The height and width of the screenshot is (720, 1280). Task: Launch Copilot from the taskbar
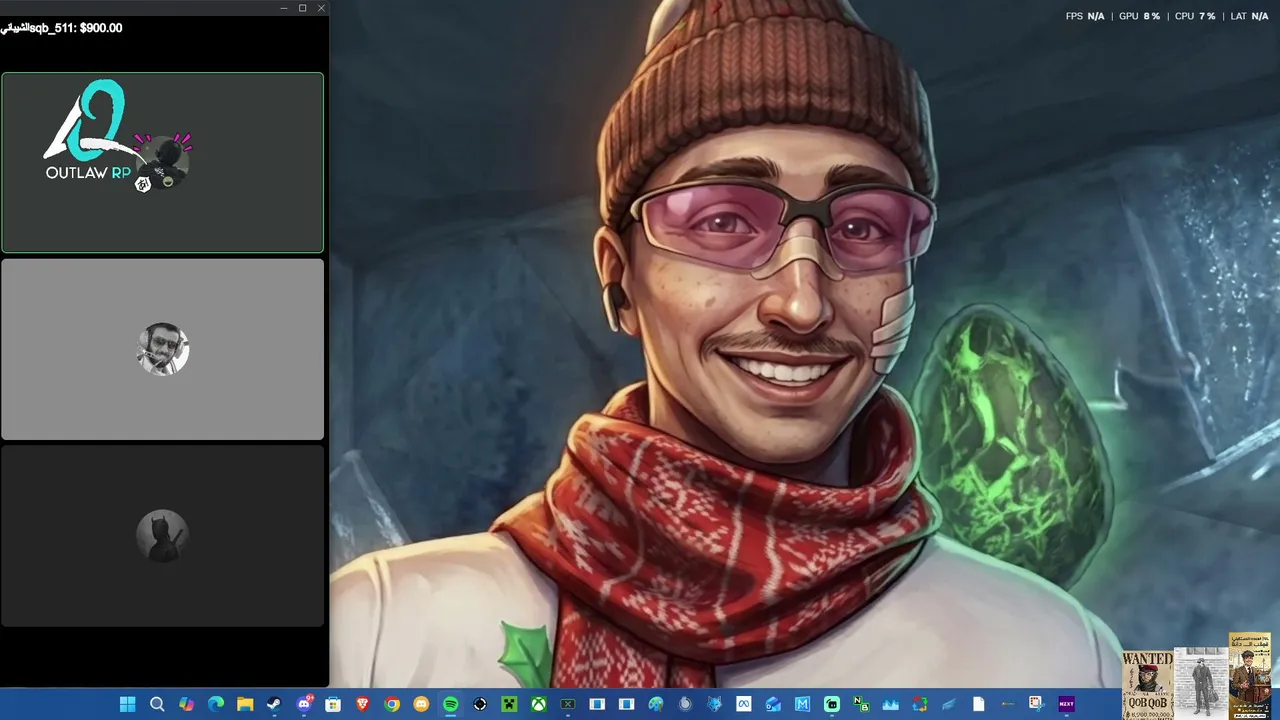(x=186, y=704)
